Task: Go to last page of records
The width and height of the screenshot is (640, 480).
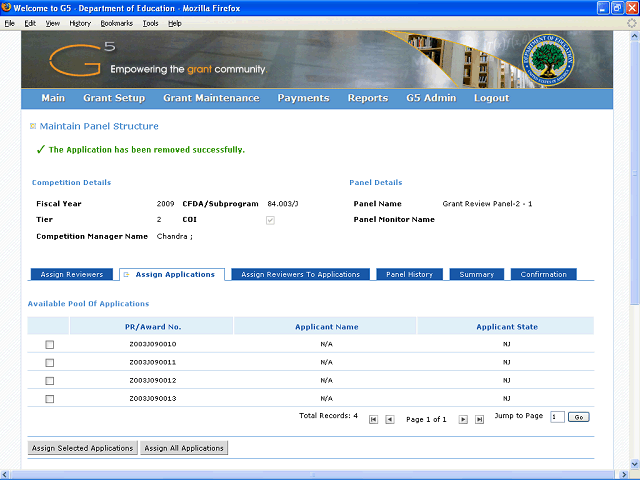Action: [480, 420]
